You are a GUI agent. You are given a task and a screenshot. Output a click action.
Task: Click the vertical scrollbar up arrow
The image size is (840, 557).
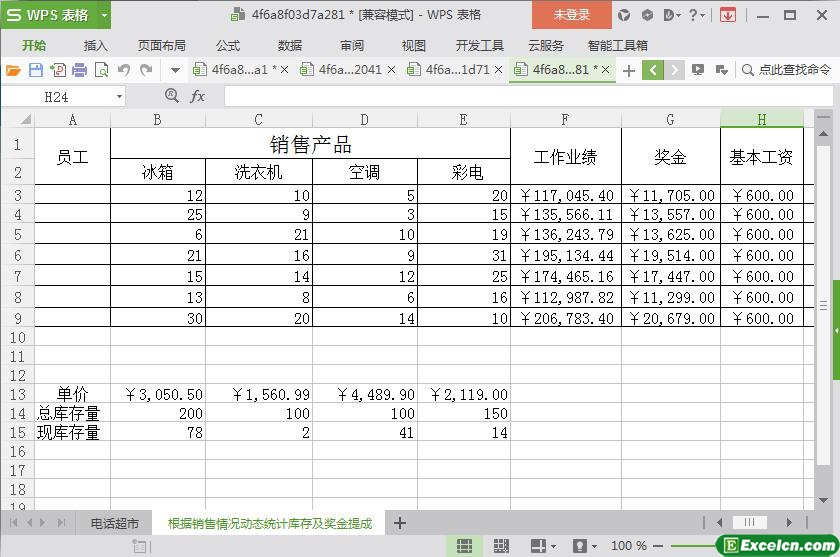point(823,133)
